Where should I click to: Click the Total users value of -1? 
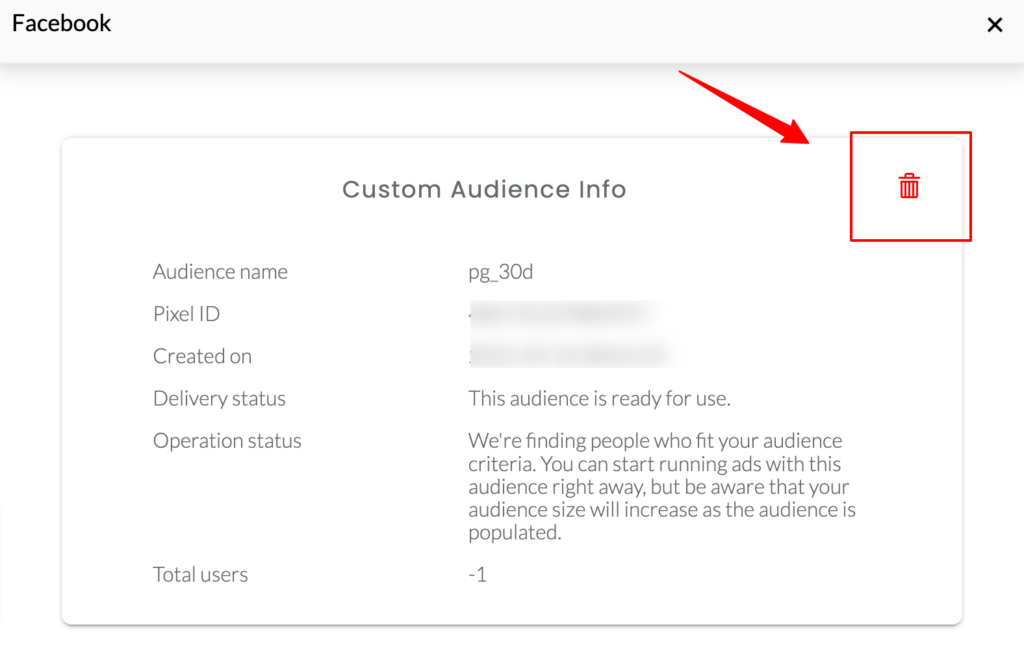click(478, 575)
